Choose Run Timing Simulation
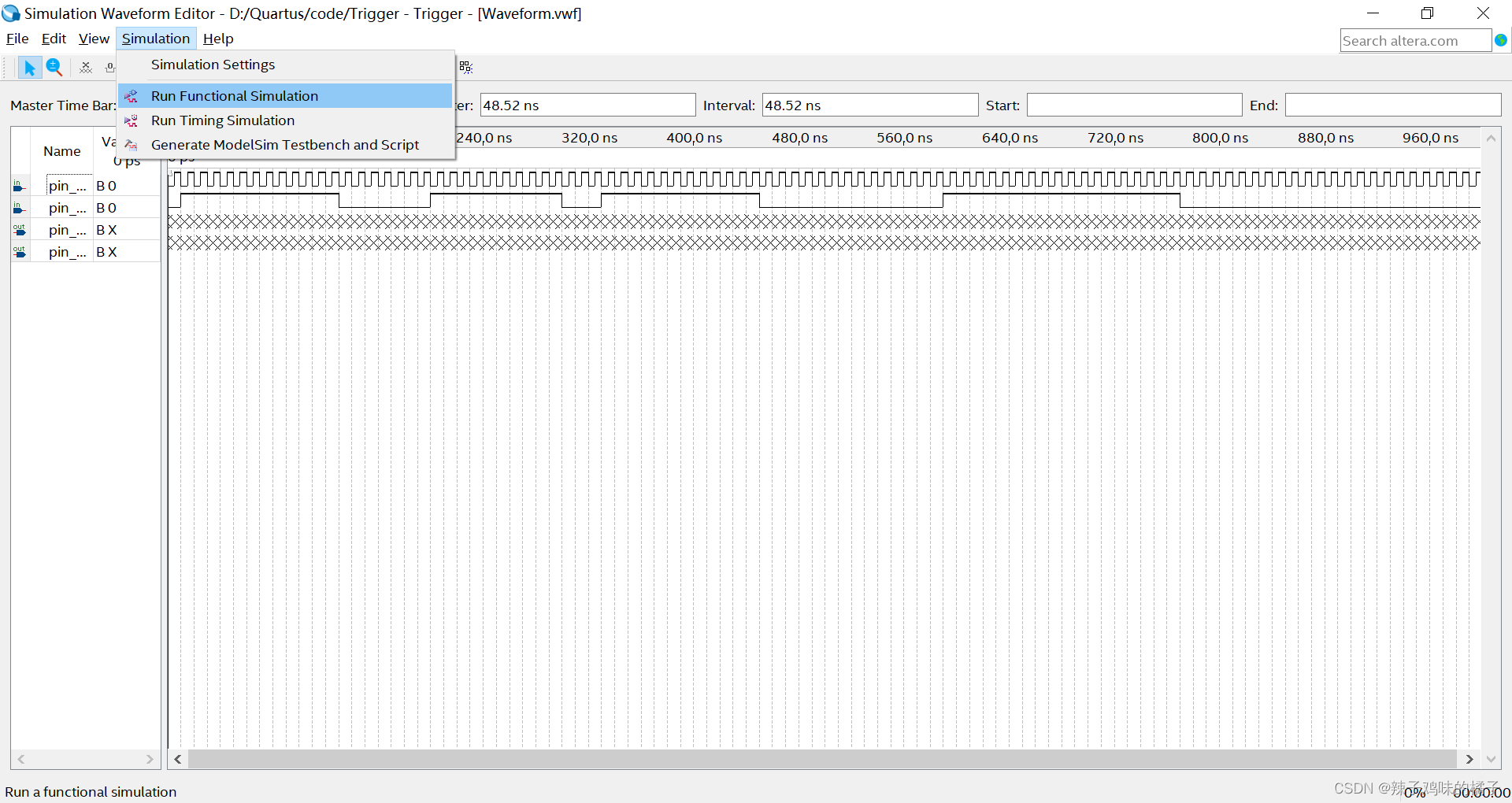The height and width of the screenshot is (803, 1512). 285,120
